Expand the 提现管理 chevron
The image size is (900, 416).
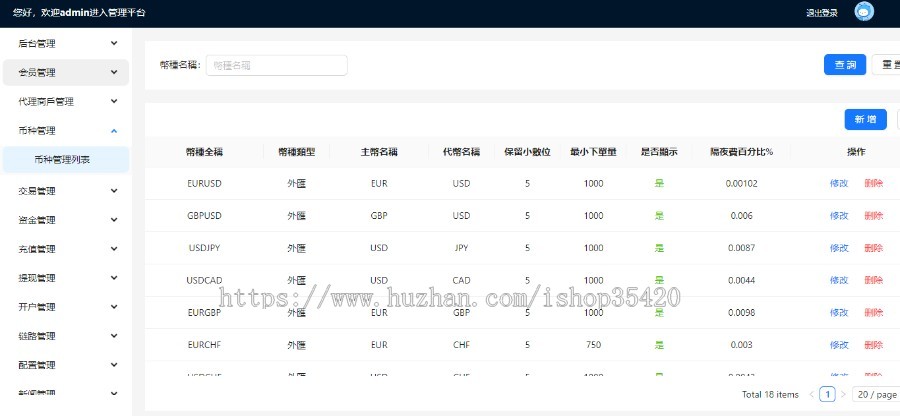(x=114, y=278)
